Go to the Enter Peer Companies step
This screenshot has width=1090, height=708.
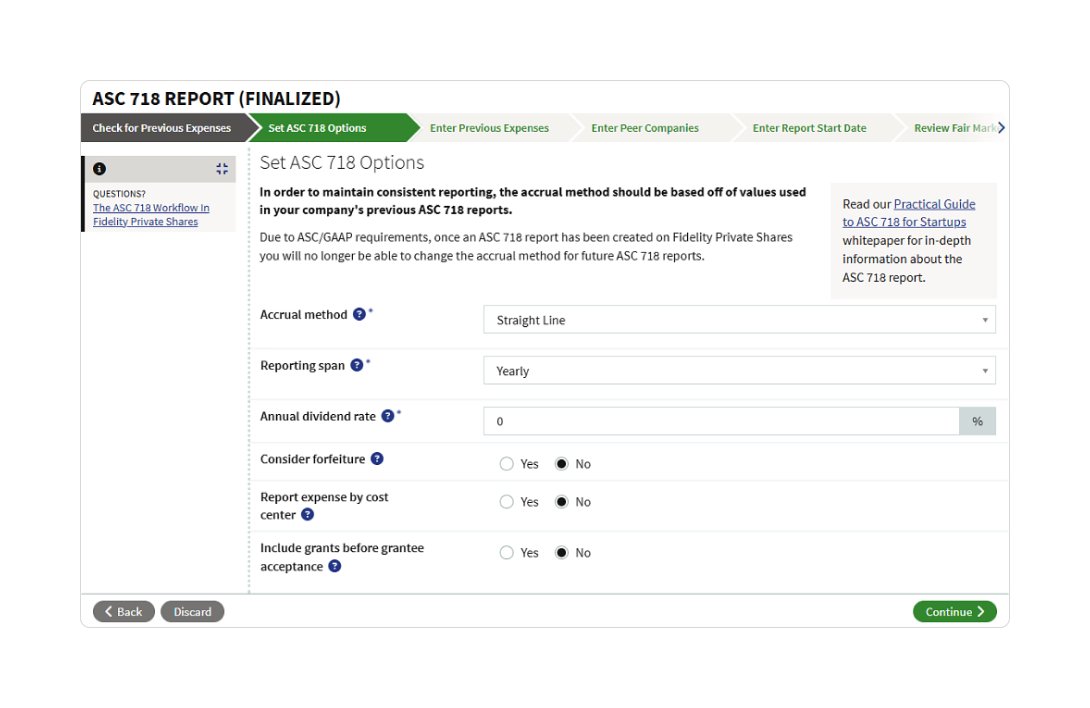[645, 128]
